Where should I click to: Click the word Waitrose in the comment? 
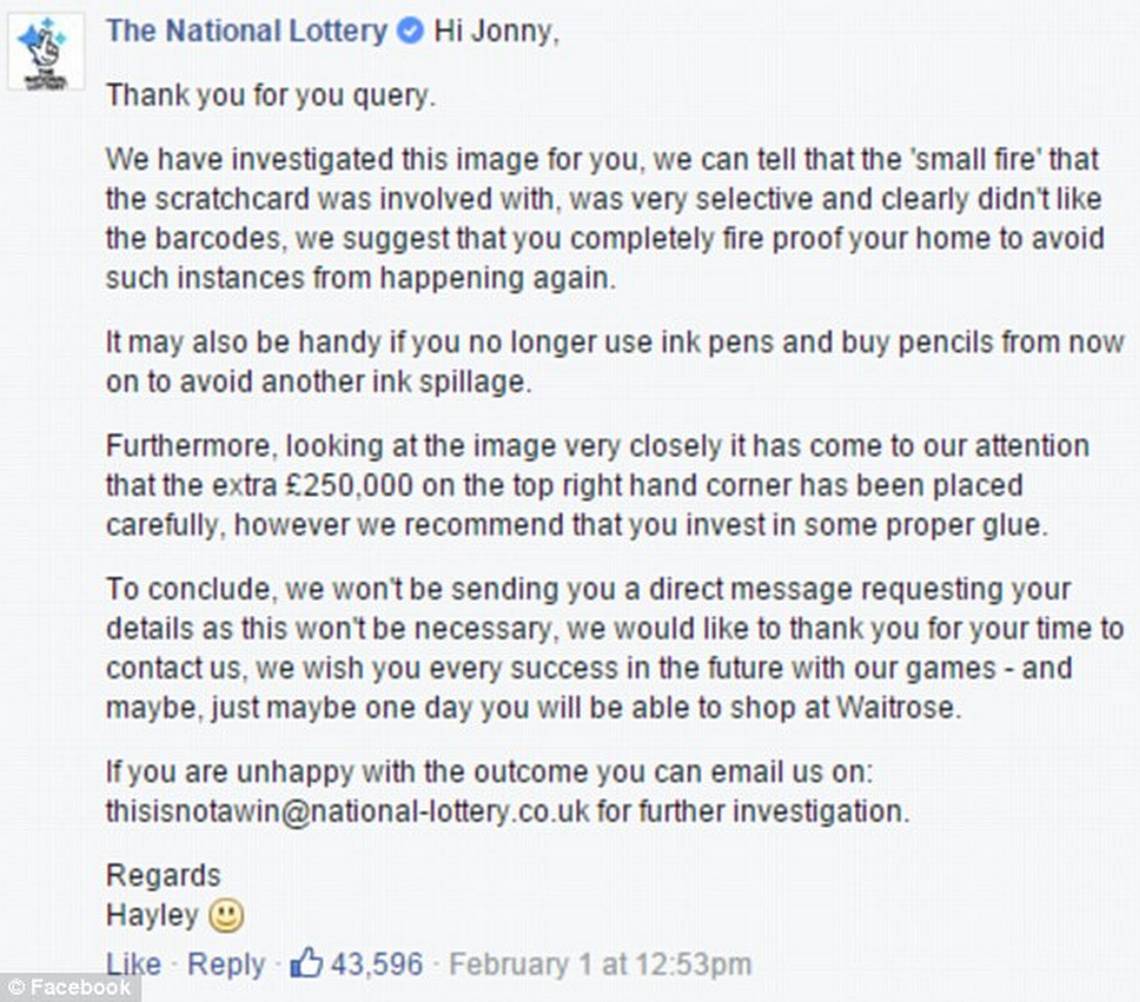click(x=899, y=708)
